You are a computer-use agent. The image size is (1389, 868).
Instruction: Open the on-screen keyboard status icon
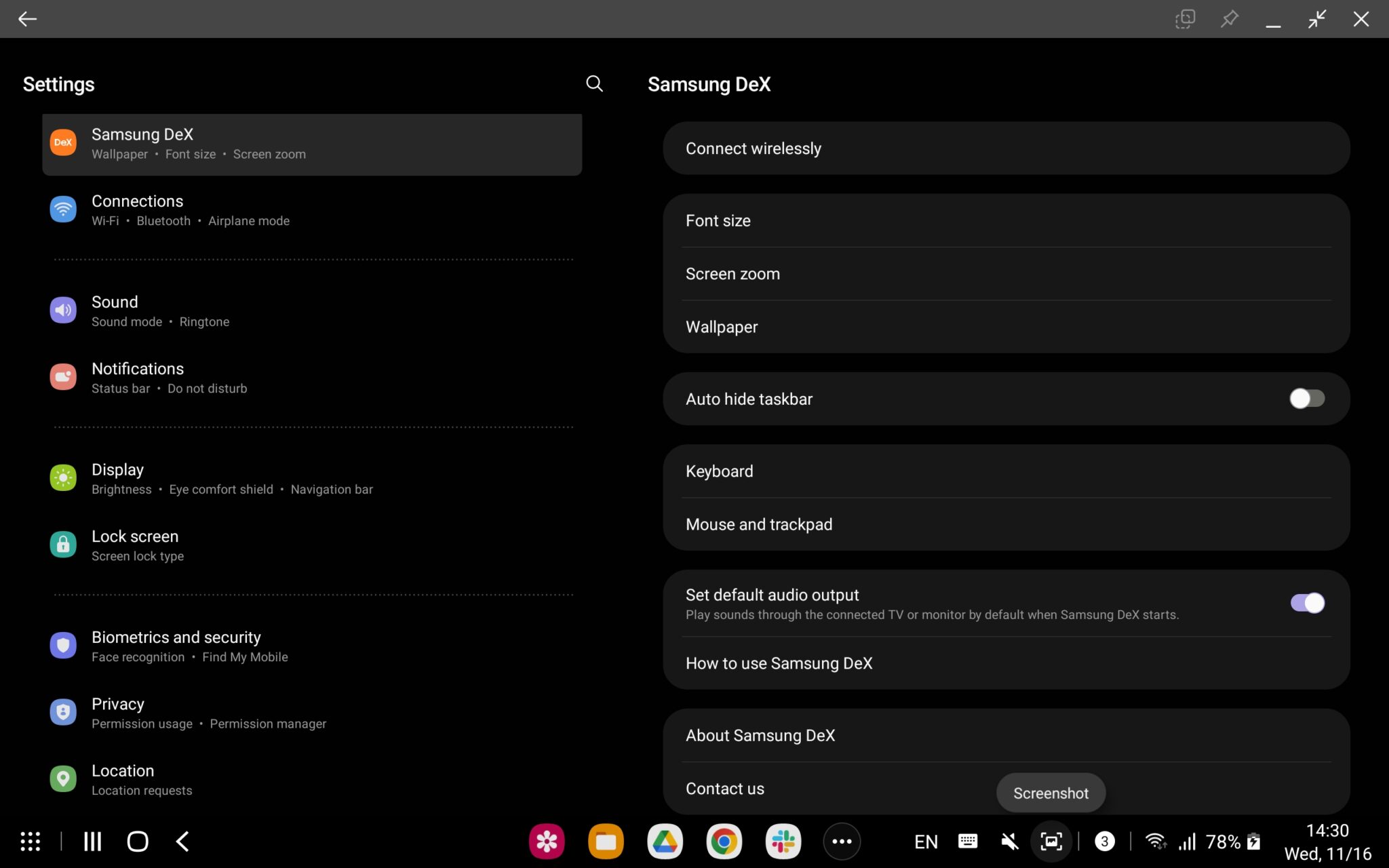point(968,841)
